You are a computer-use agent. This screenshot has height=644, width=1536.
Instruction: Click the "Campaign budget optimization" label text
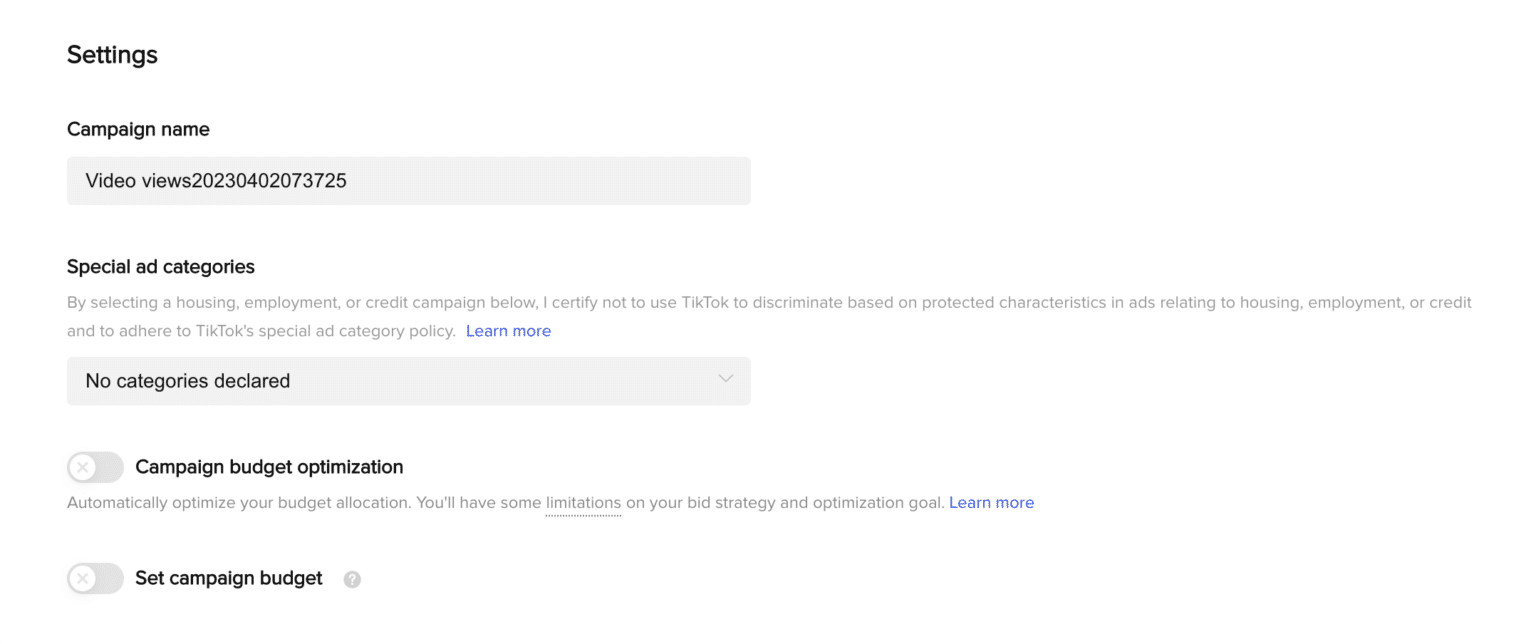[269, 467]
